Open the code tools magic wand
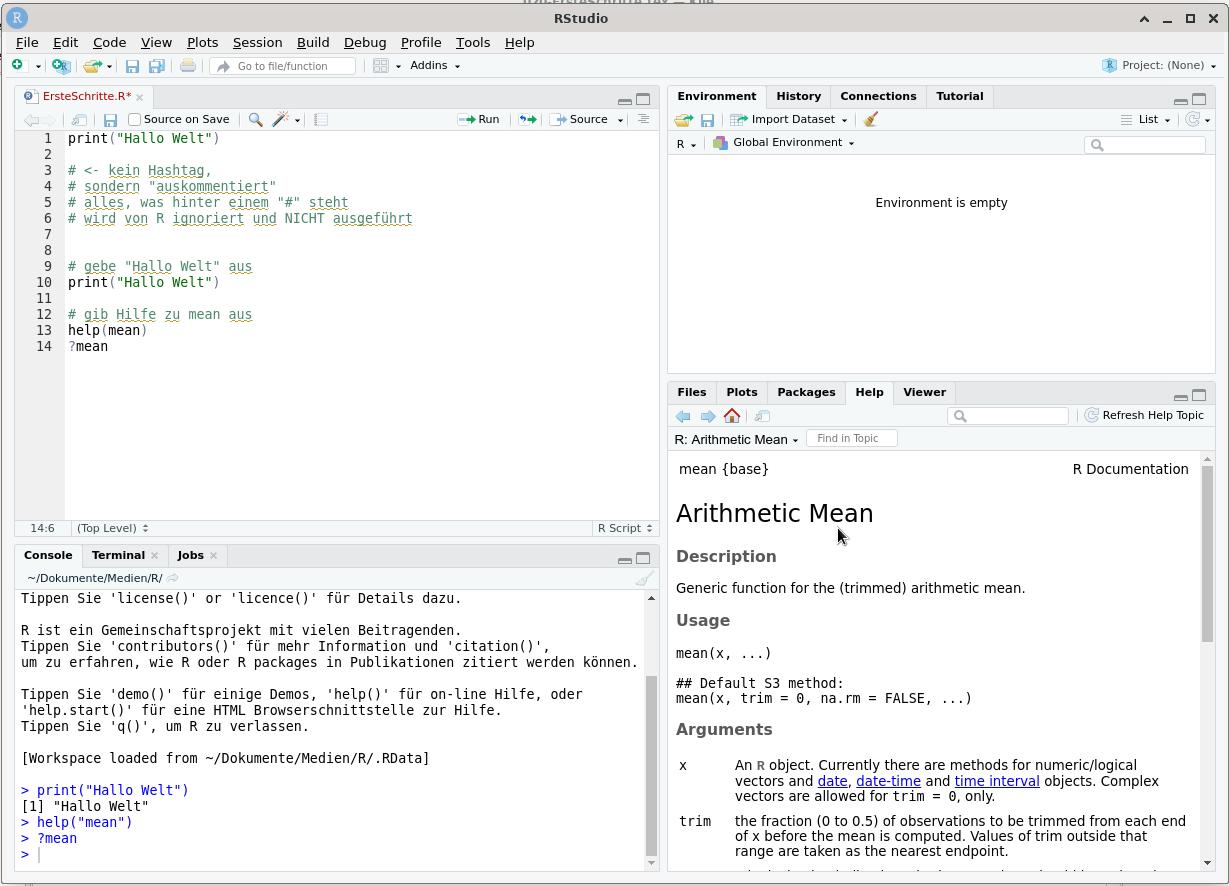The image size is (1229, 886). (x=281, y=120)
